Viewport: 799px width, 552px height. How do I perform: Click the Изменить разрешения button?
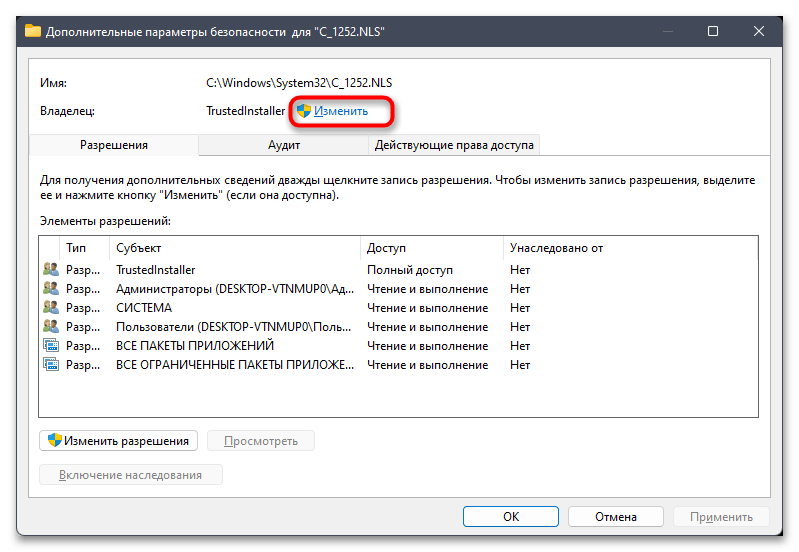[119, 441]
